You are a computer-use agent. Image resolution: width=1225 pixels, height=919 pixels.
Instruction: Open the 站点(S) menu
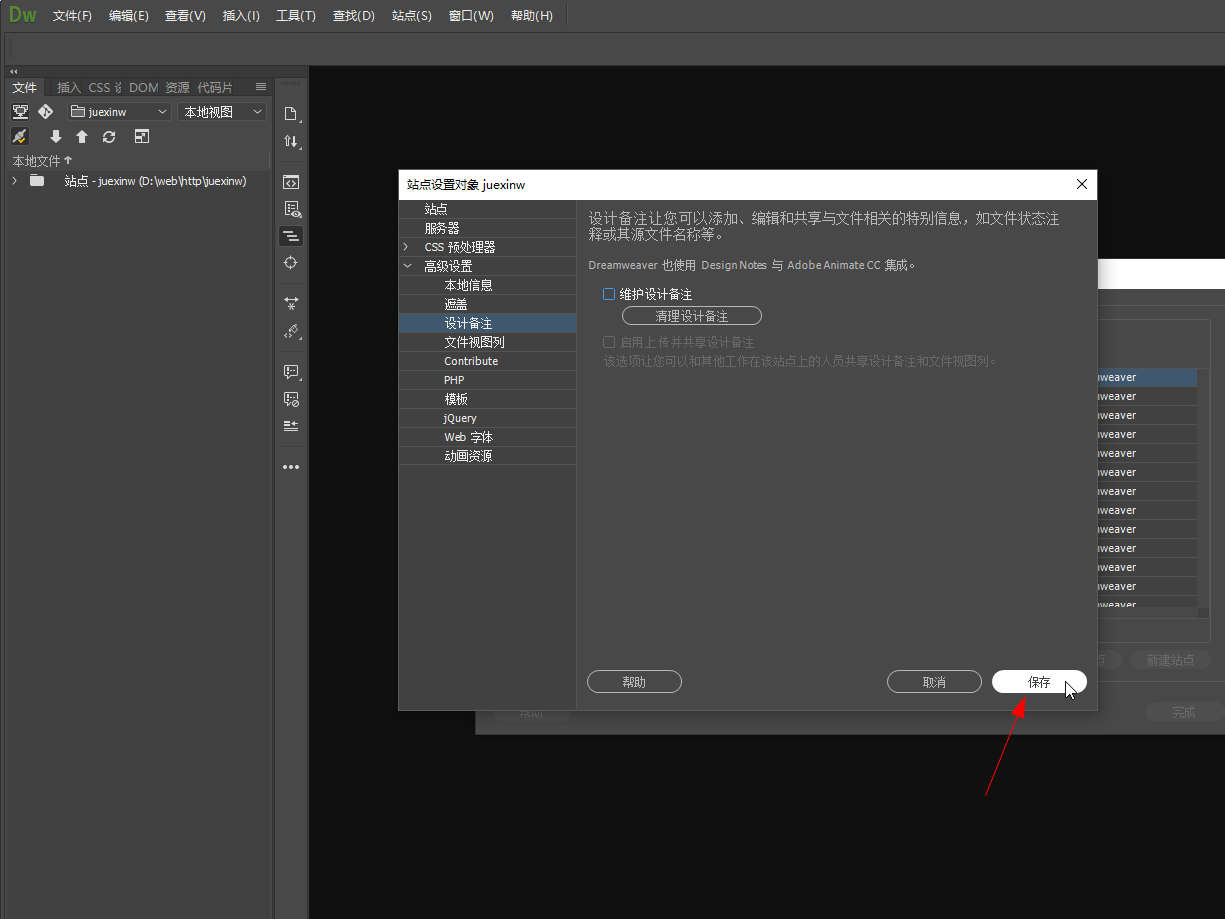pyautogui.click(x=412, y=16)
